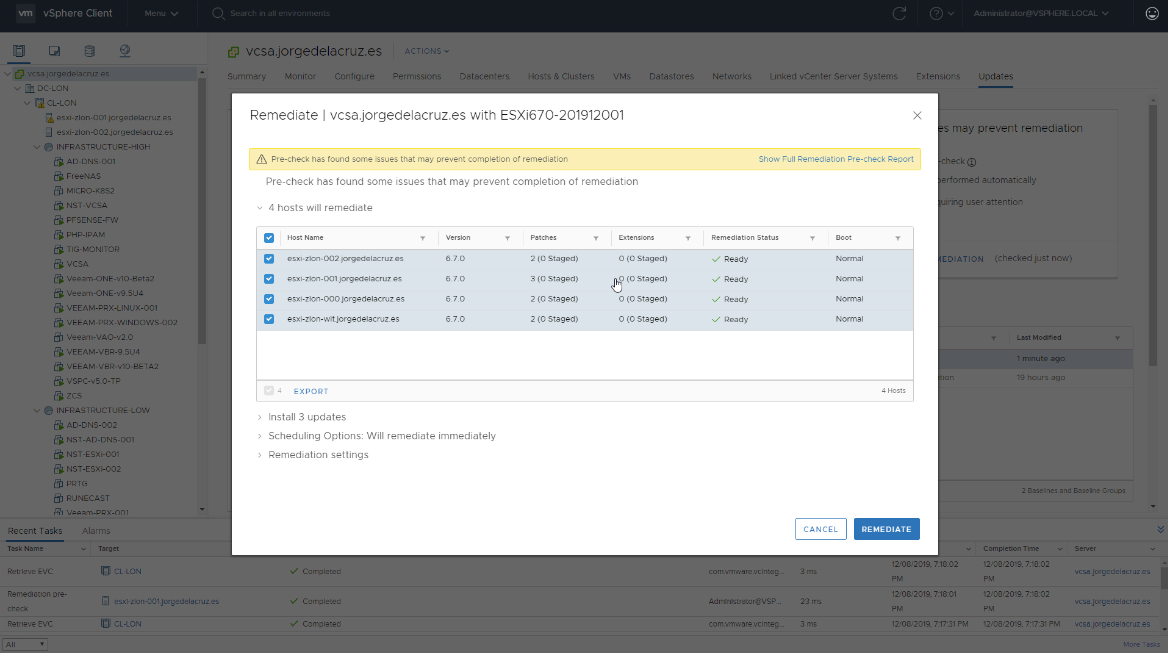Switch to the Monitor tab

click(300, 77)
